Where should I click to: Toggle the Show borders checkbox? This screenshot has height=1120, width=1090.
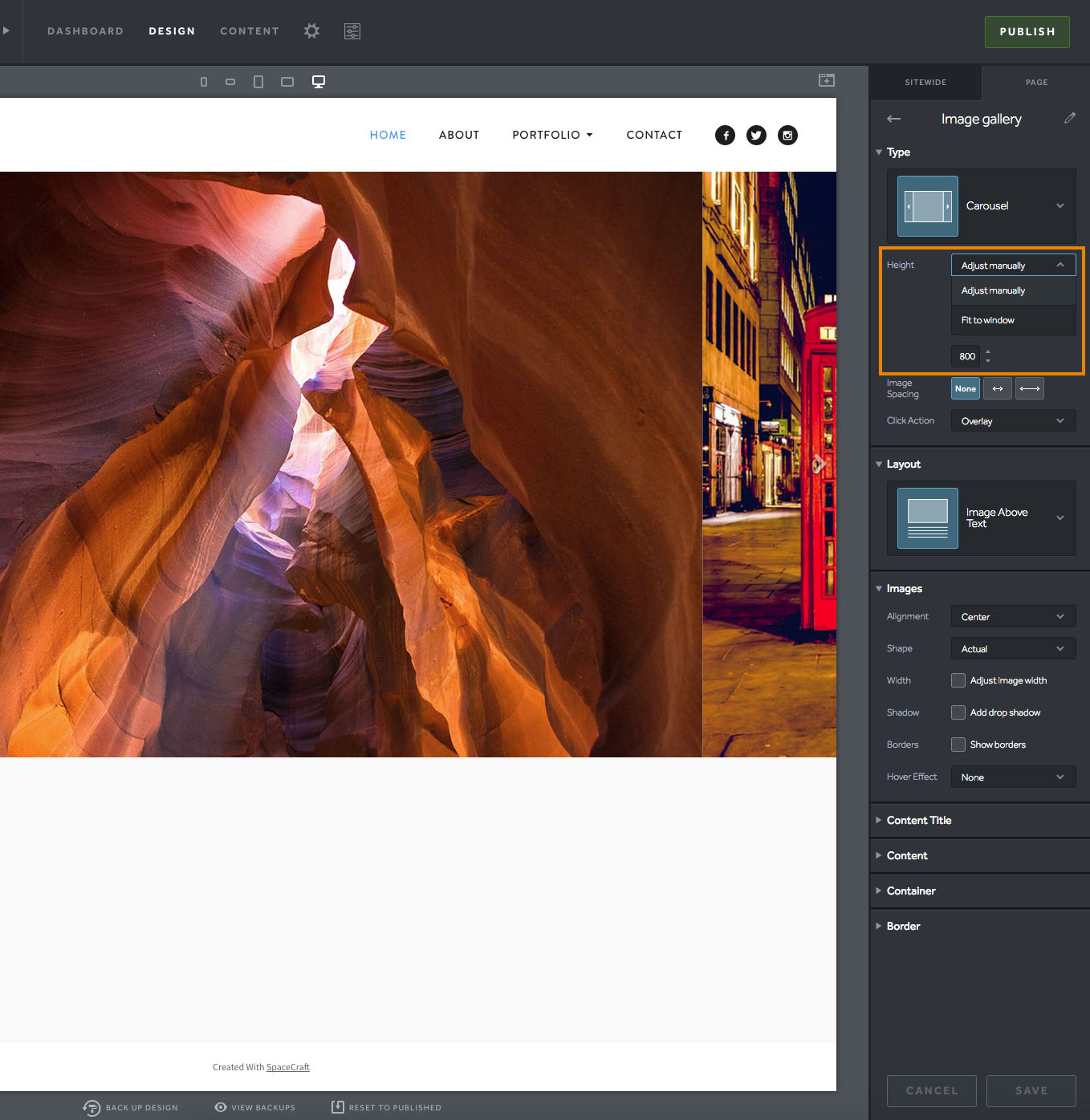(958, 745)
